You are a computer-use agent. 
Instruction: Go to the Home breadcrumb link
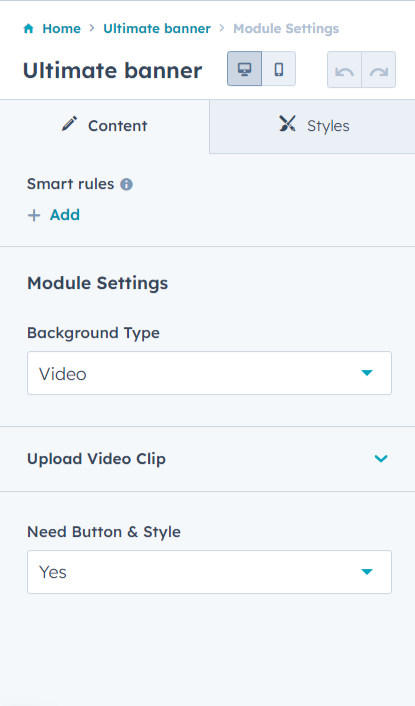[x=61, y=29]
